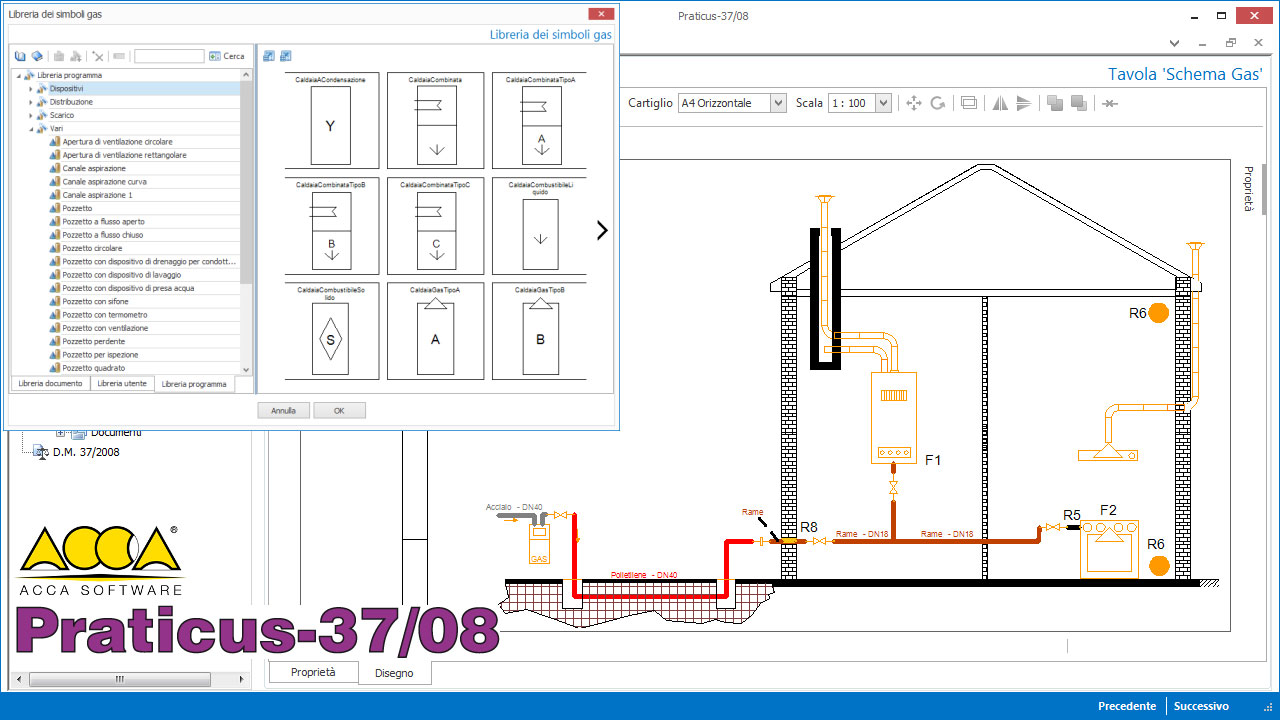
Task: Select D.M. 37/2008 tree item
Action: [86, 452]
